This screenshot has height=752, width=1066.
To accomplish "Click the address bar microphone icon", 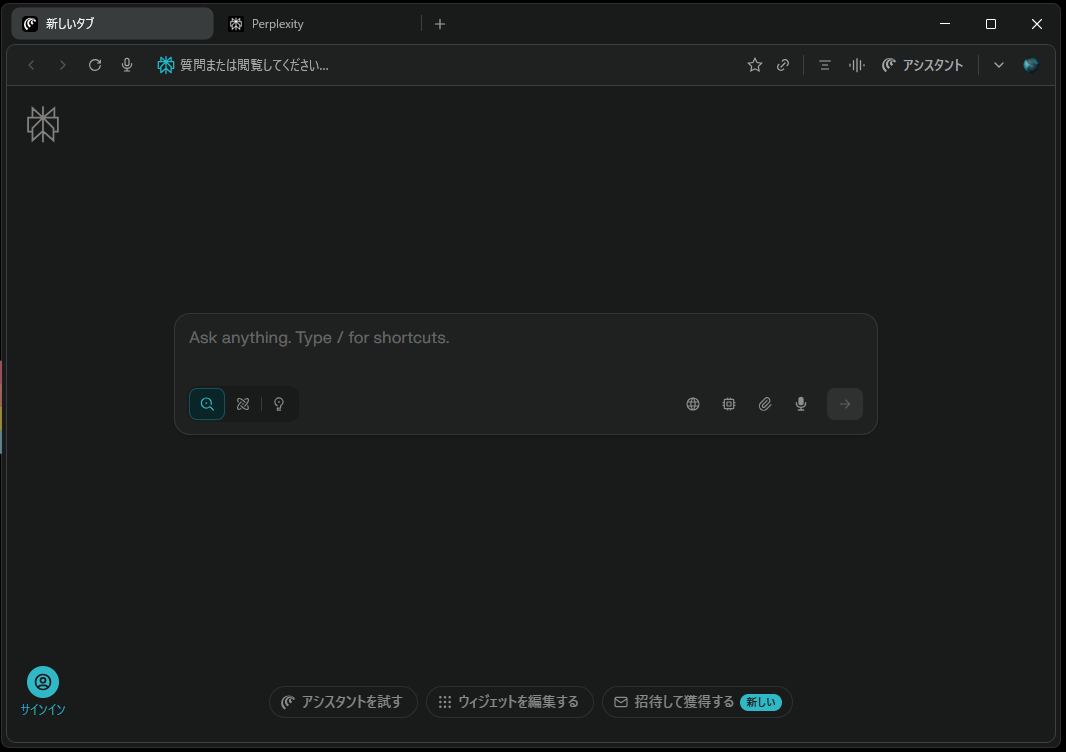I will coord(127,65).
